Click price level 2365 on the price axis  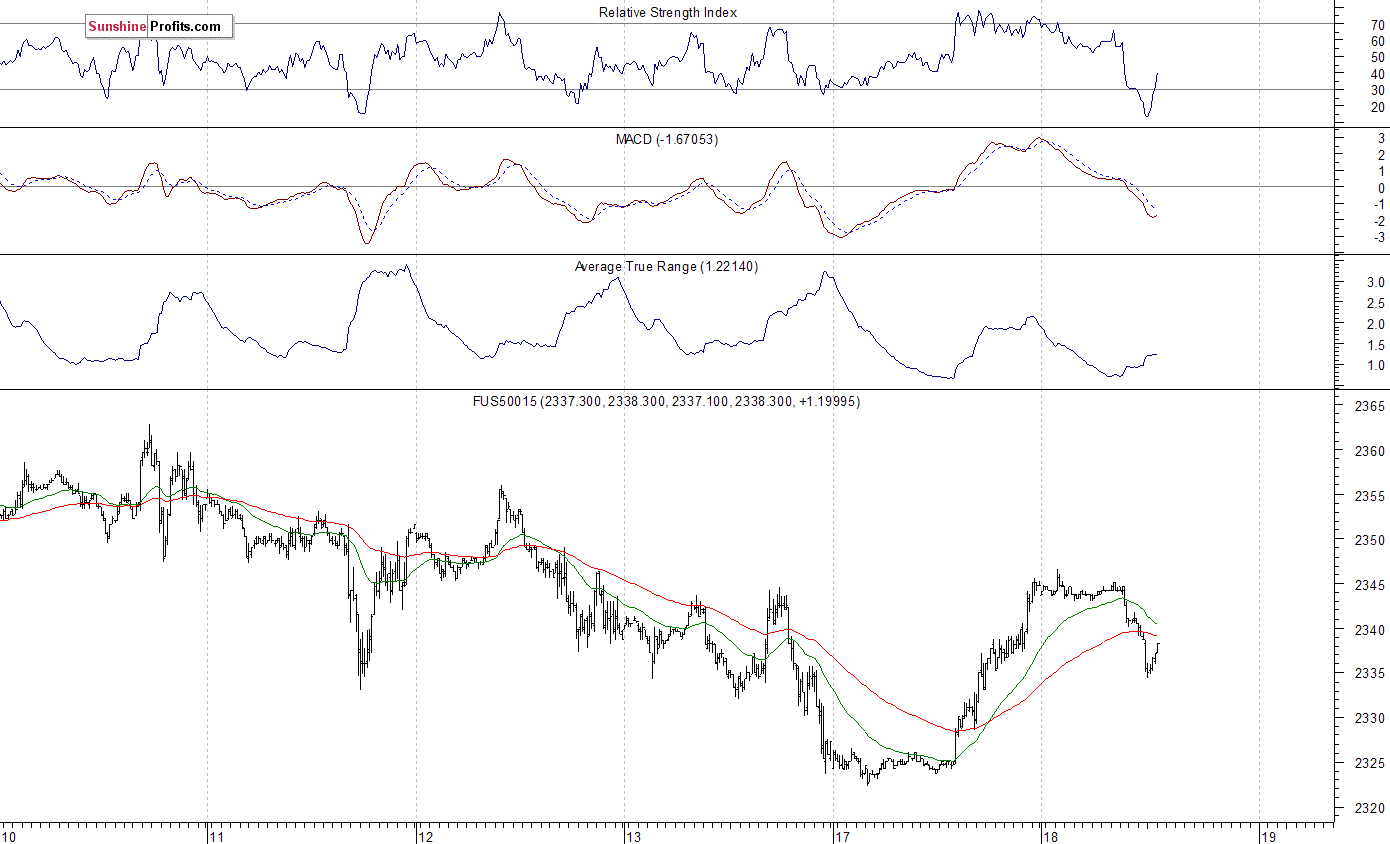(1369, 407)
